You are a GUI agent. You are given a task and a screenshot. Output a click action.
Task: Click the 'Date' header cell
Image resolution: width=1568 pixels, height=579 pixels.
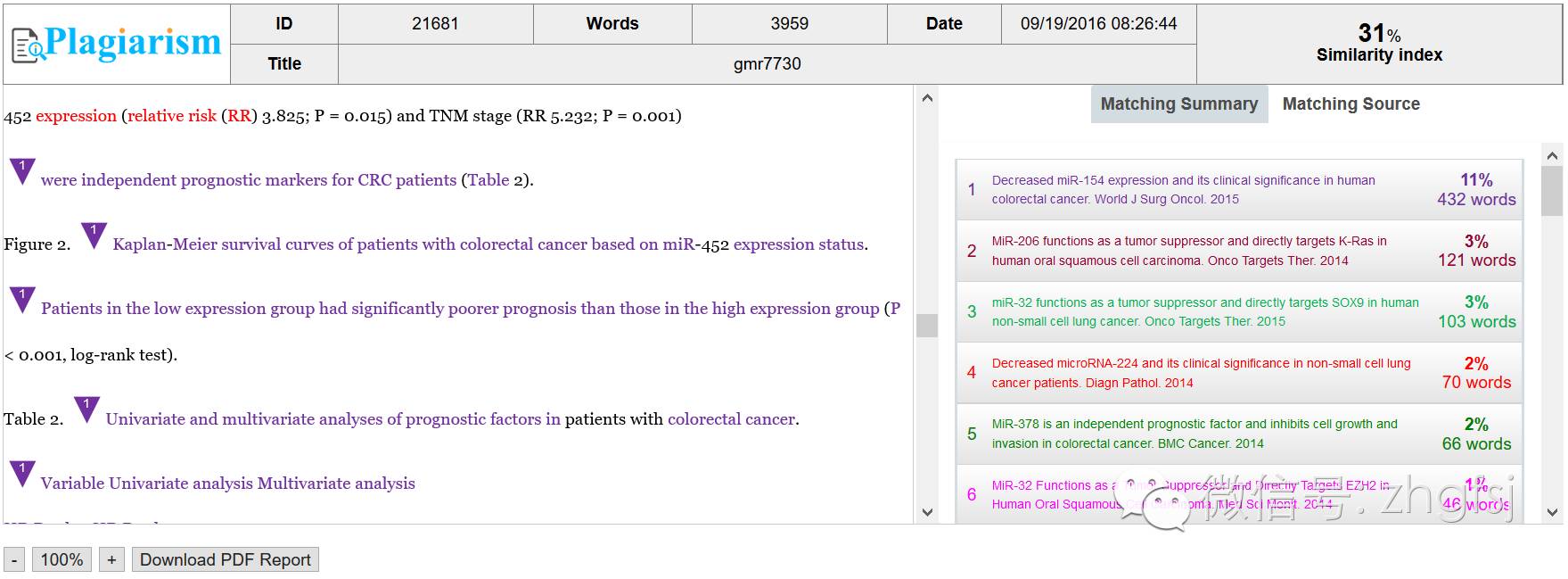tap(944, 24)
